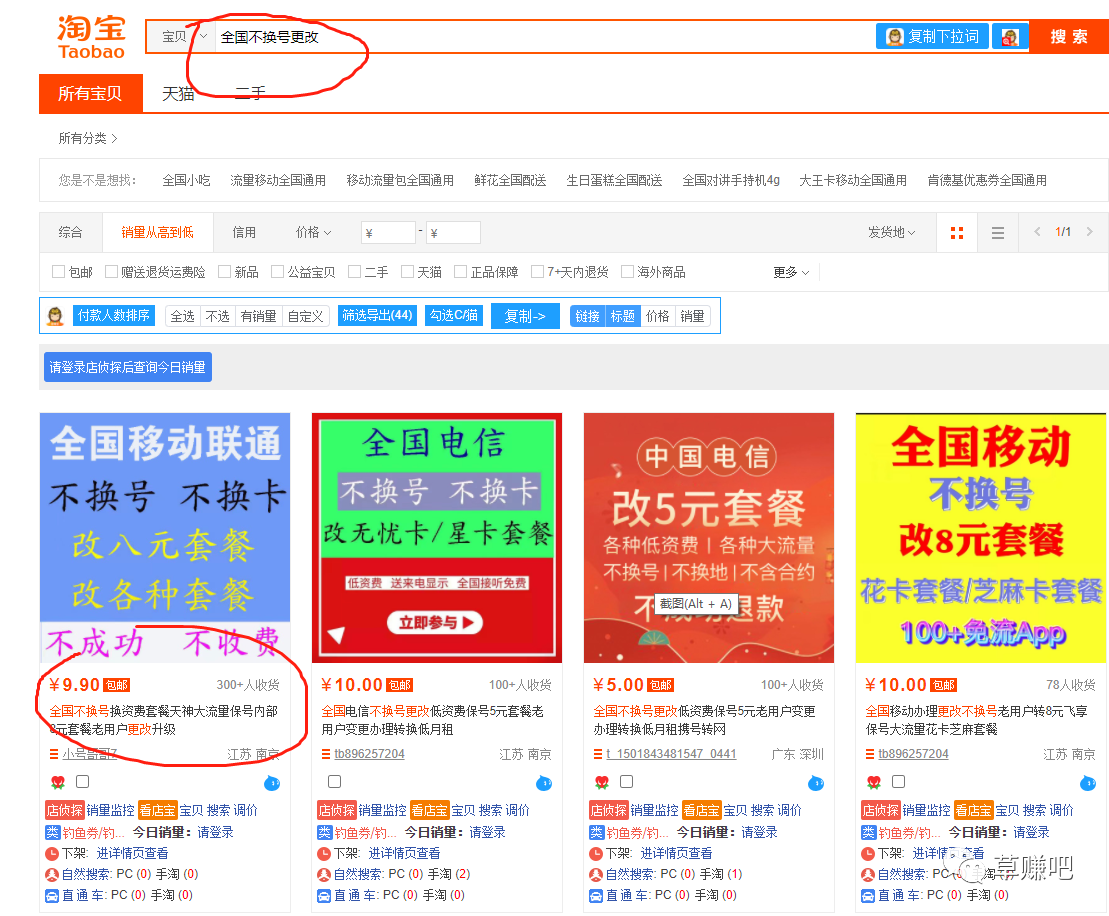
Task: Switch to list view icon
Action: tap(997, 233)
